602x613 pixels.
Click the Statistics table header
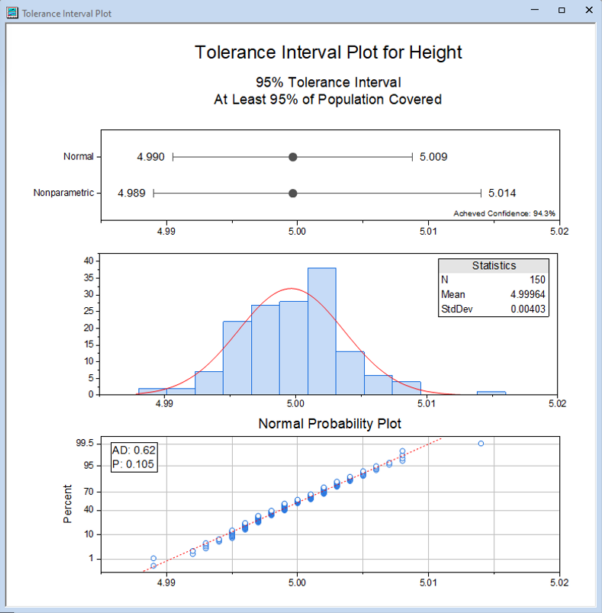coord(494,266)
